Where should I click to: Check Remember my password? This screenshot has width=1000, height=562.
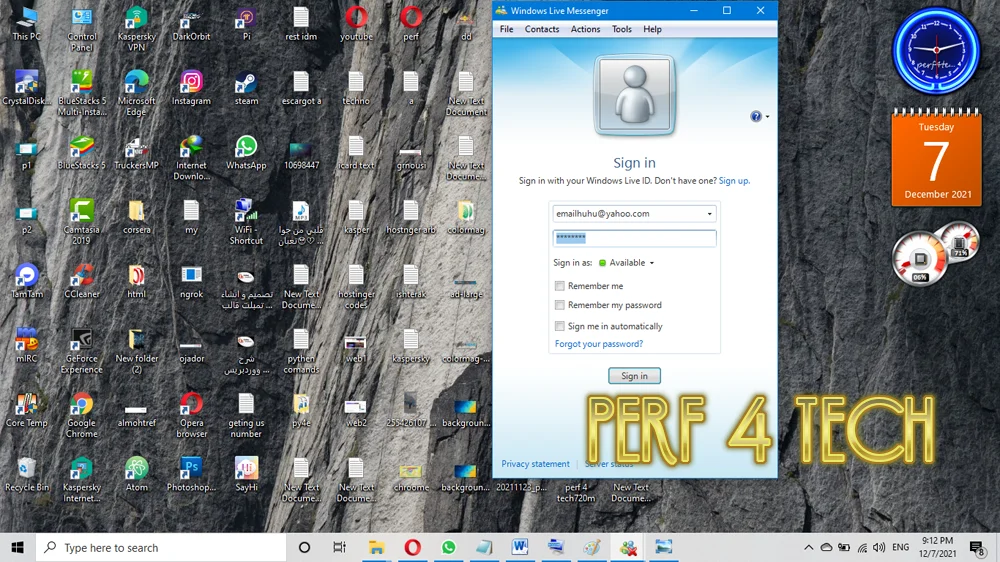click(559, 305)
